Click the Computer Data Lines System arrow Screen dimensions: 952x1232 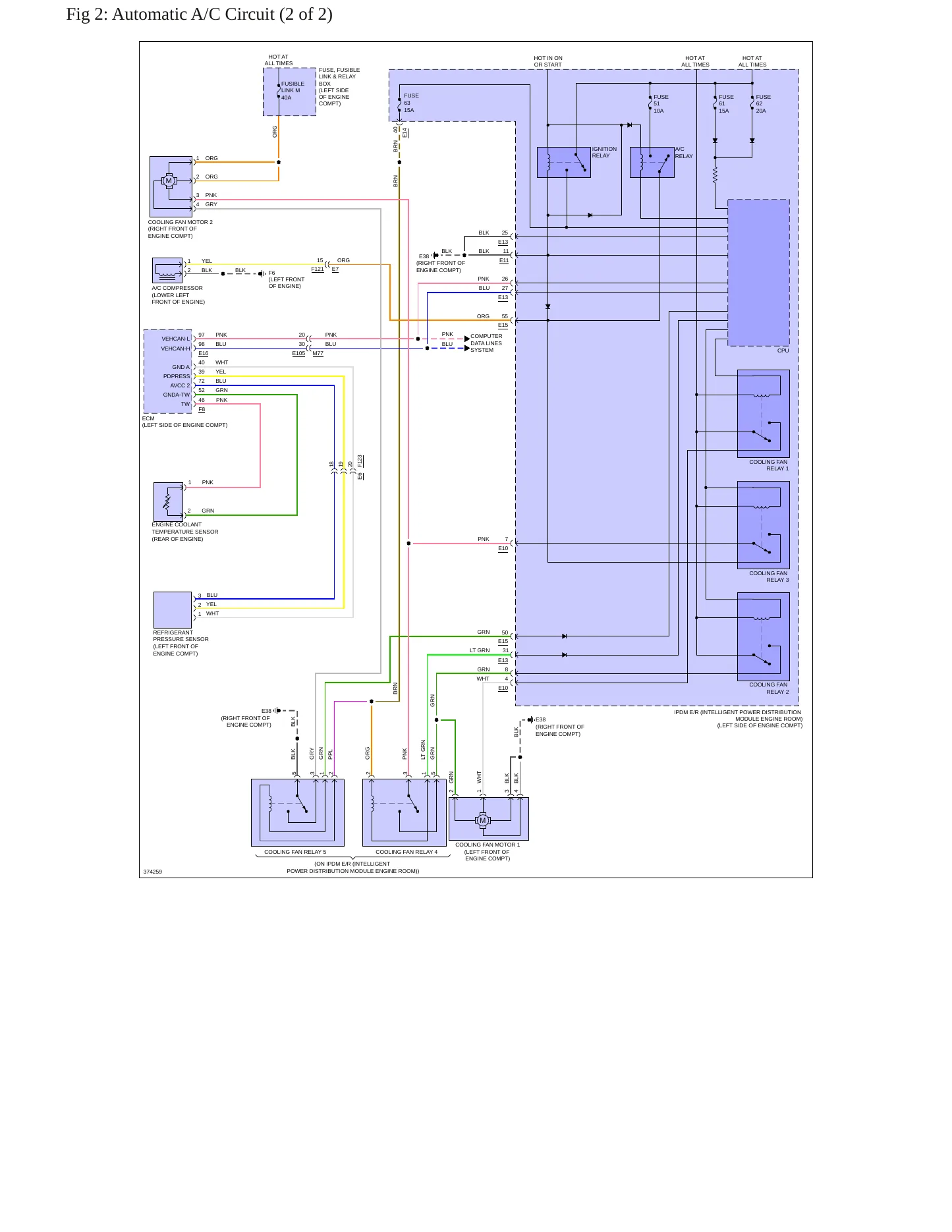[x=467, y=343]
